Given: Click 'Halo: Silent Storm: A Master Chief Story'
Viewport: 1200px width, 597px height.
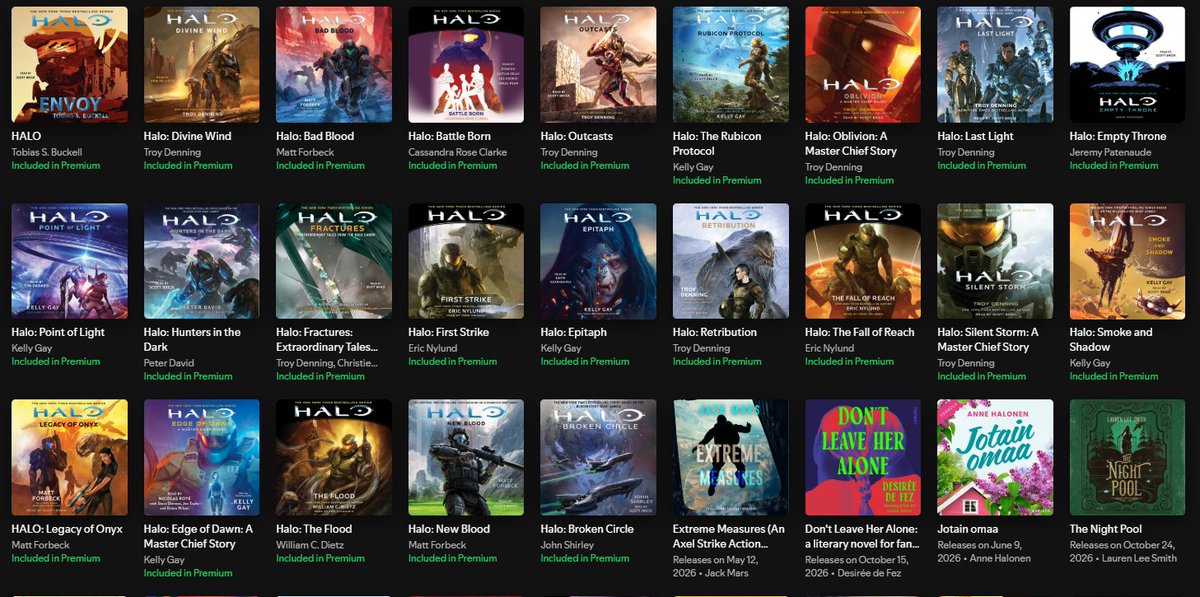Looking at the screenshot, I should pos(988,339).
